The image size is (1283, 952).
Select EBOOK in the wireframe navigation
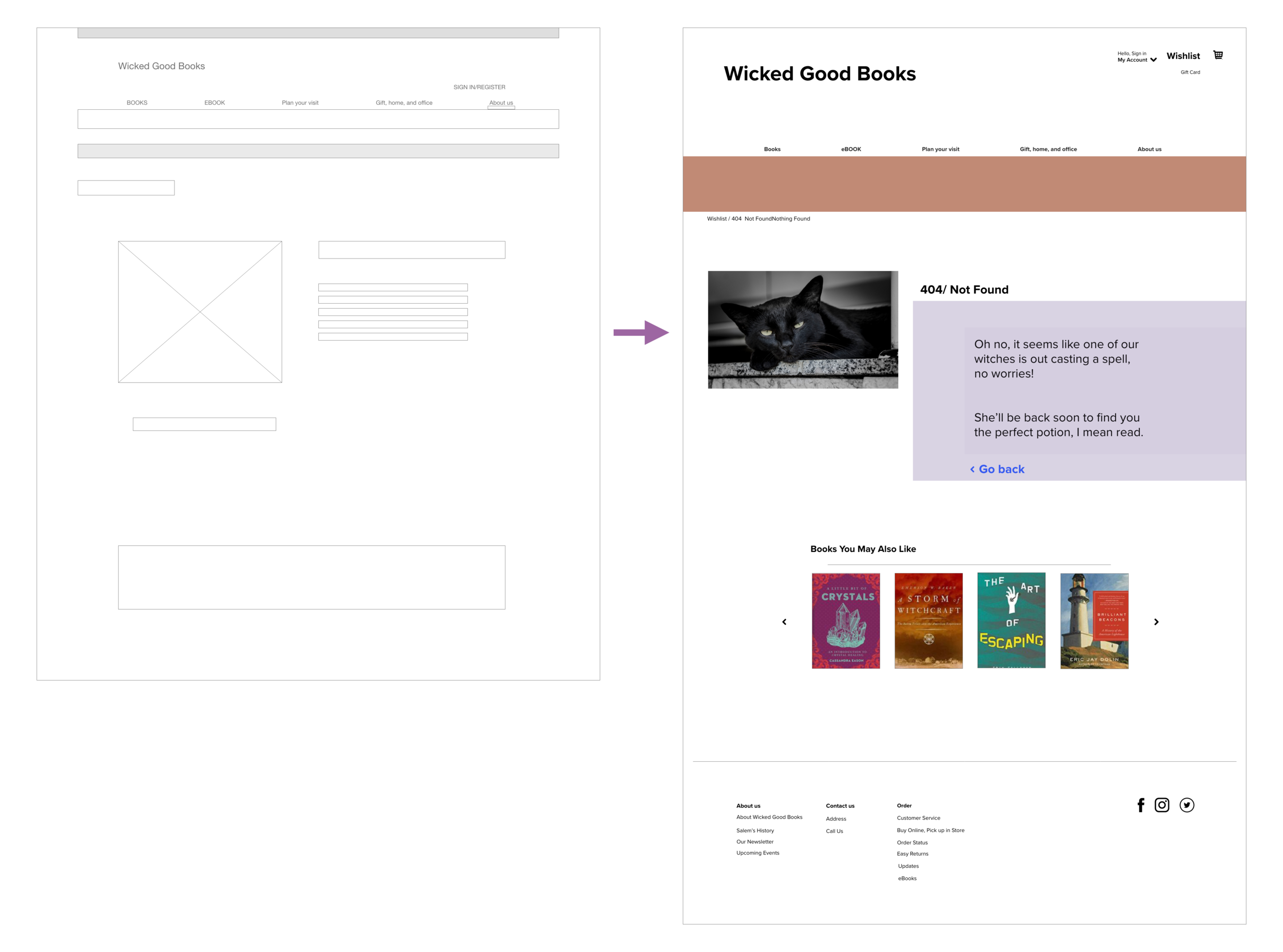[x=215, y=103]
